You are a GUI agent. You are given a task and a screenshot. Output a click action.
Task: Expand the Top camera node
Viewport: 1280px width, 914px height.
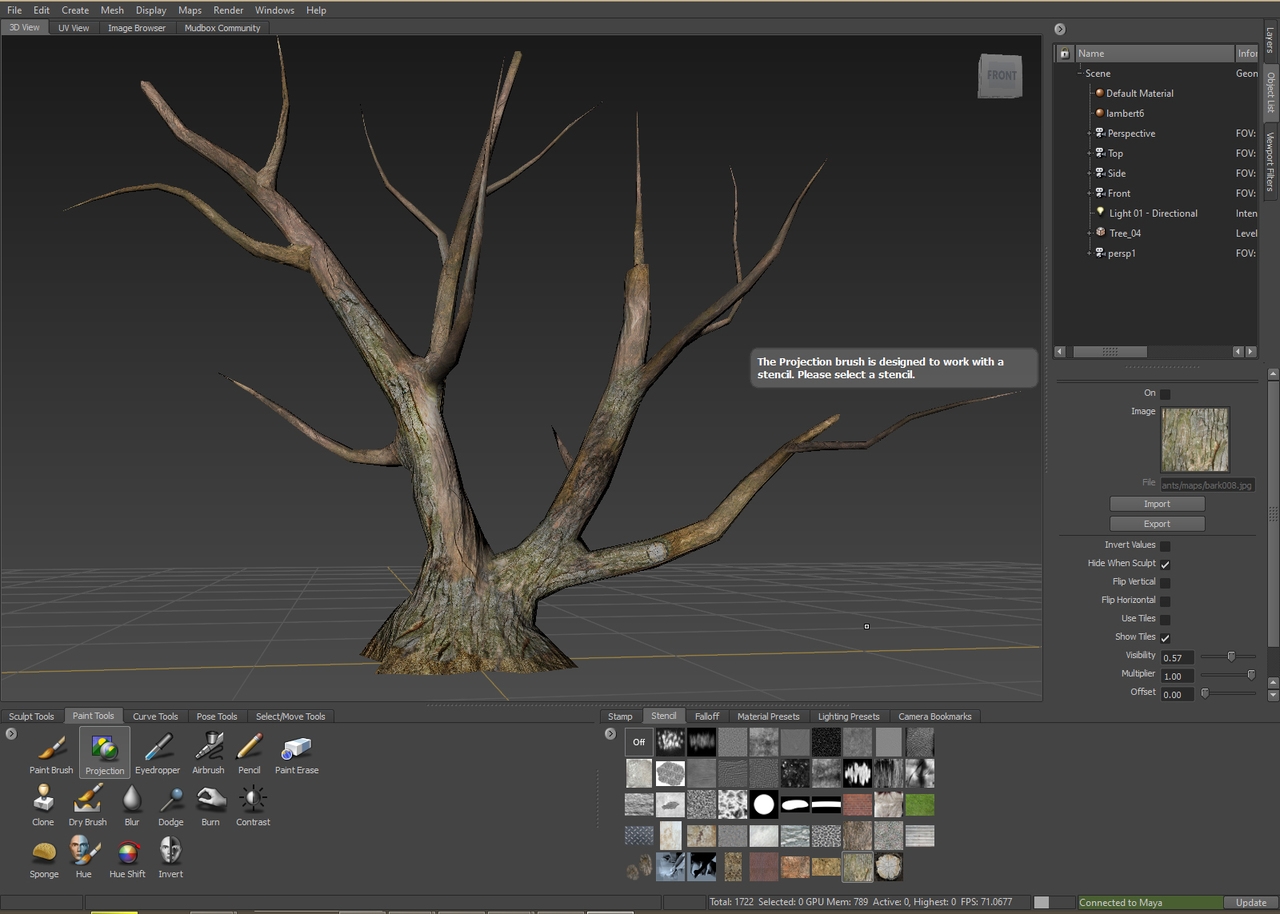coord(1089,153)
